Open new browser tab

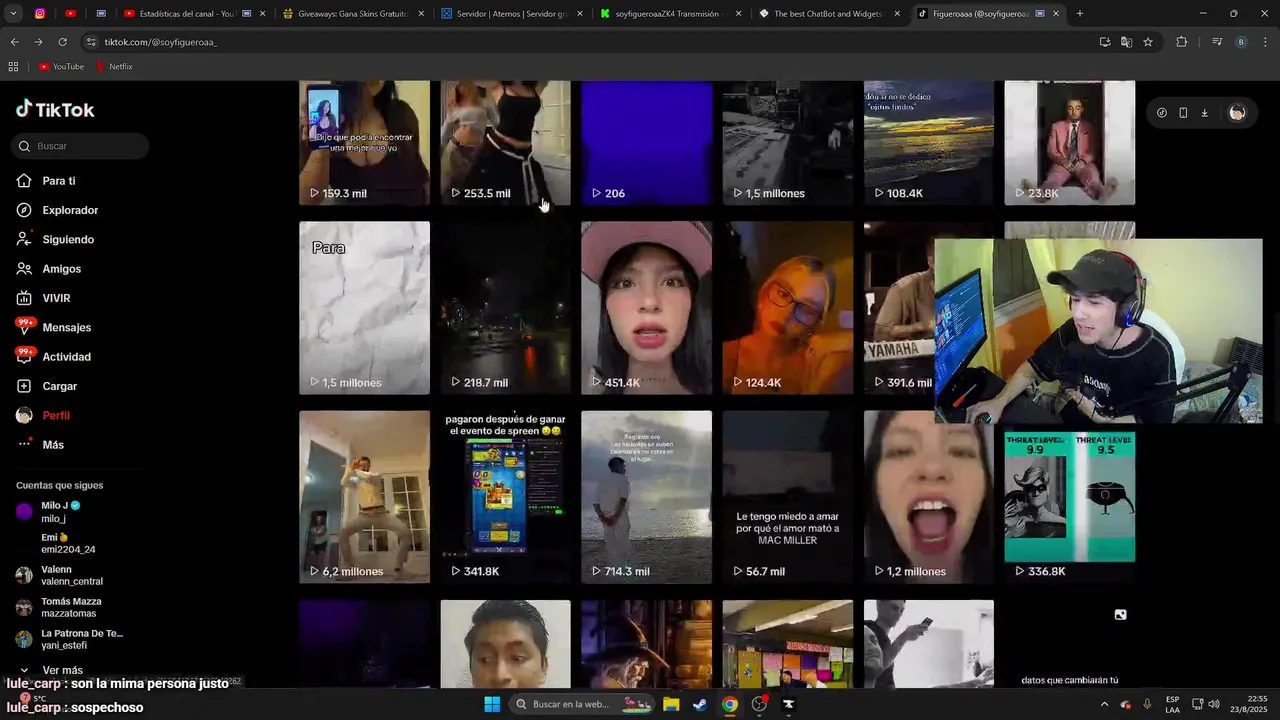[1079, 14]
